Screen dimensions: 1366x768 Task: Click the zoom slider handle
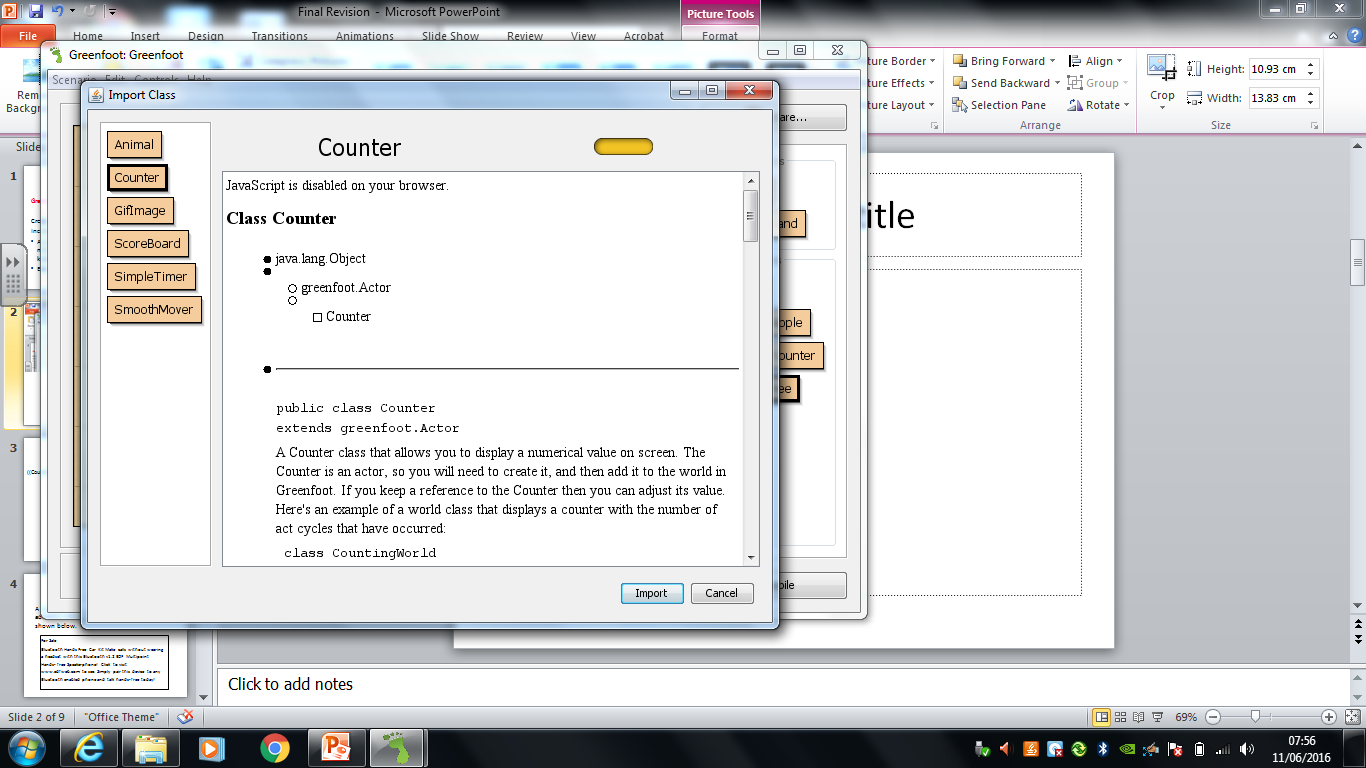[1254, 717]
